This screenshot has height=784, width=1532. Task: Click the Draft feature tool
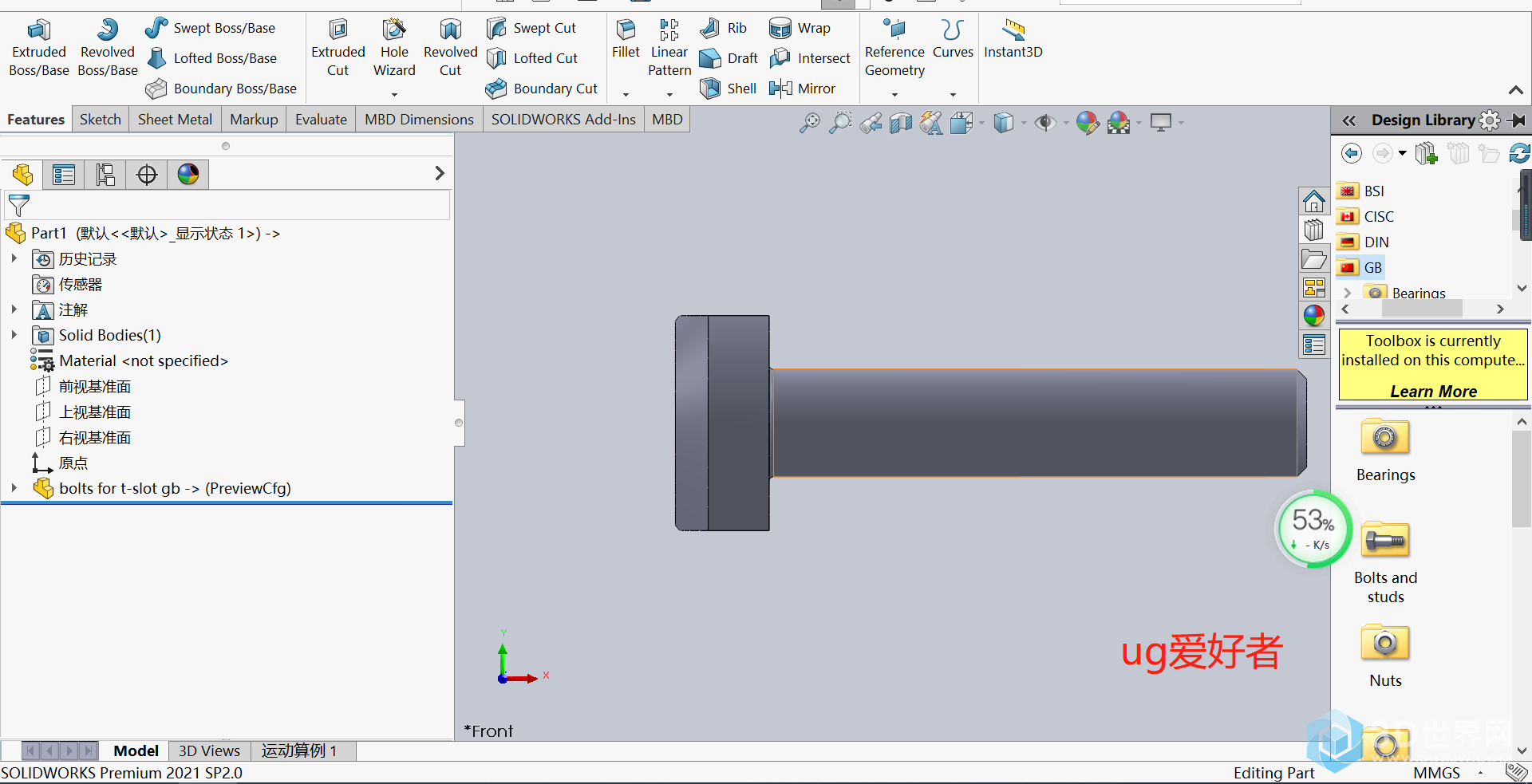click(x=728, y=58)
